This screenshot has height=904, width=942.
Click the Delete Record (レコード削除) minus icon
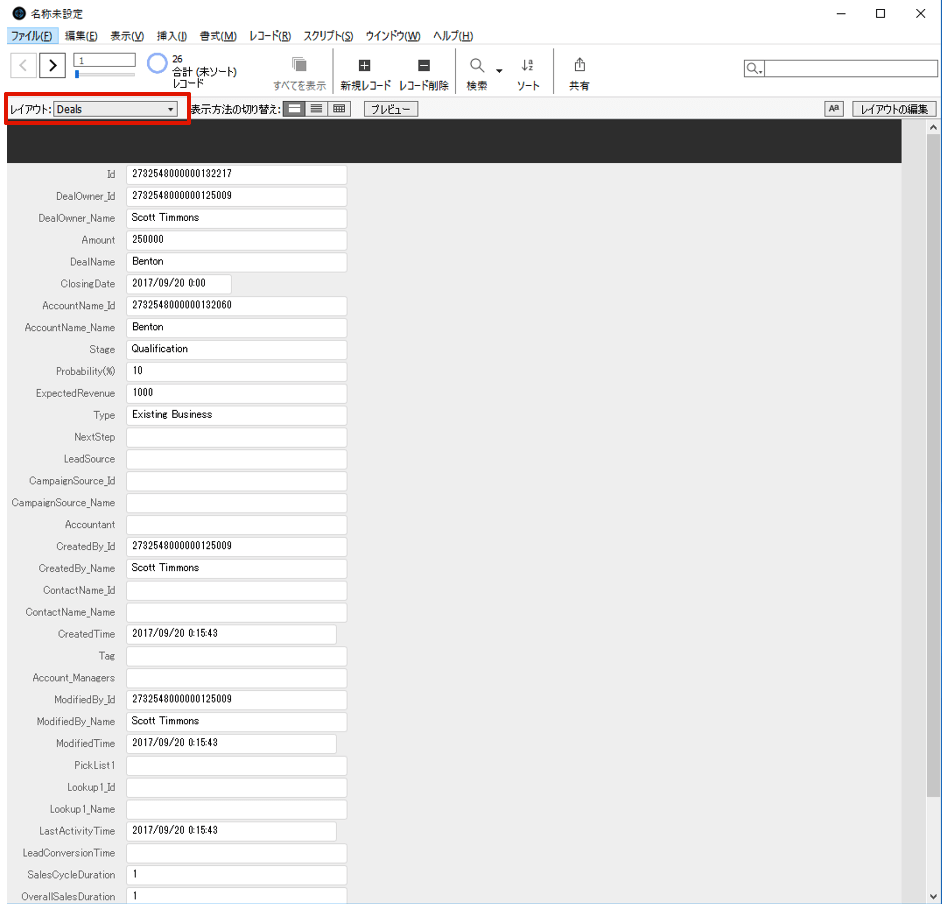[x=423, y=66]
